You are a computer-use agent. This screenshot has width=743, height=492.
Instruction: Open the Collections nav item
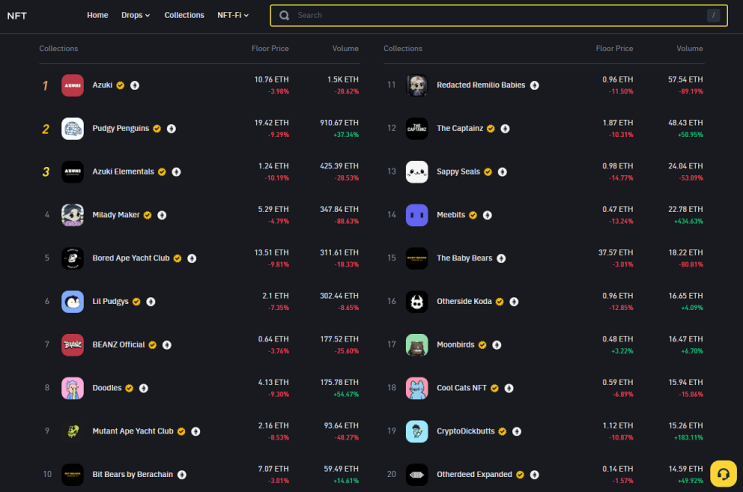click(x=184, y=15)
